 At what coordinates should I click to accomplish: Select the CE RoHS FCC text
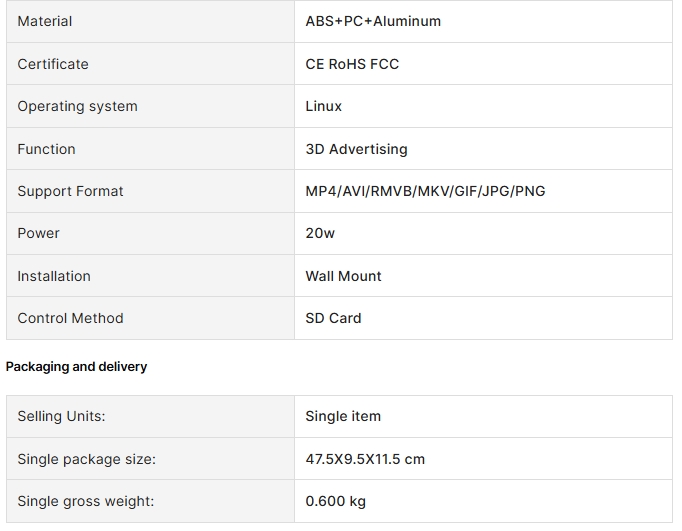coord(352,64)
